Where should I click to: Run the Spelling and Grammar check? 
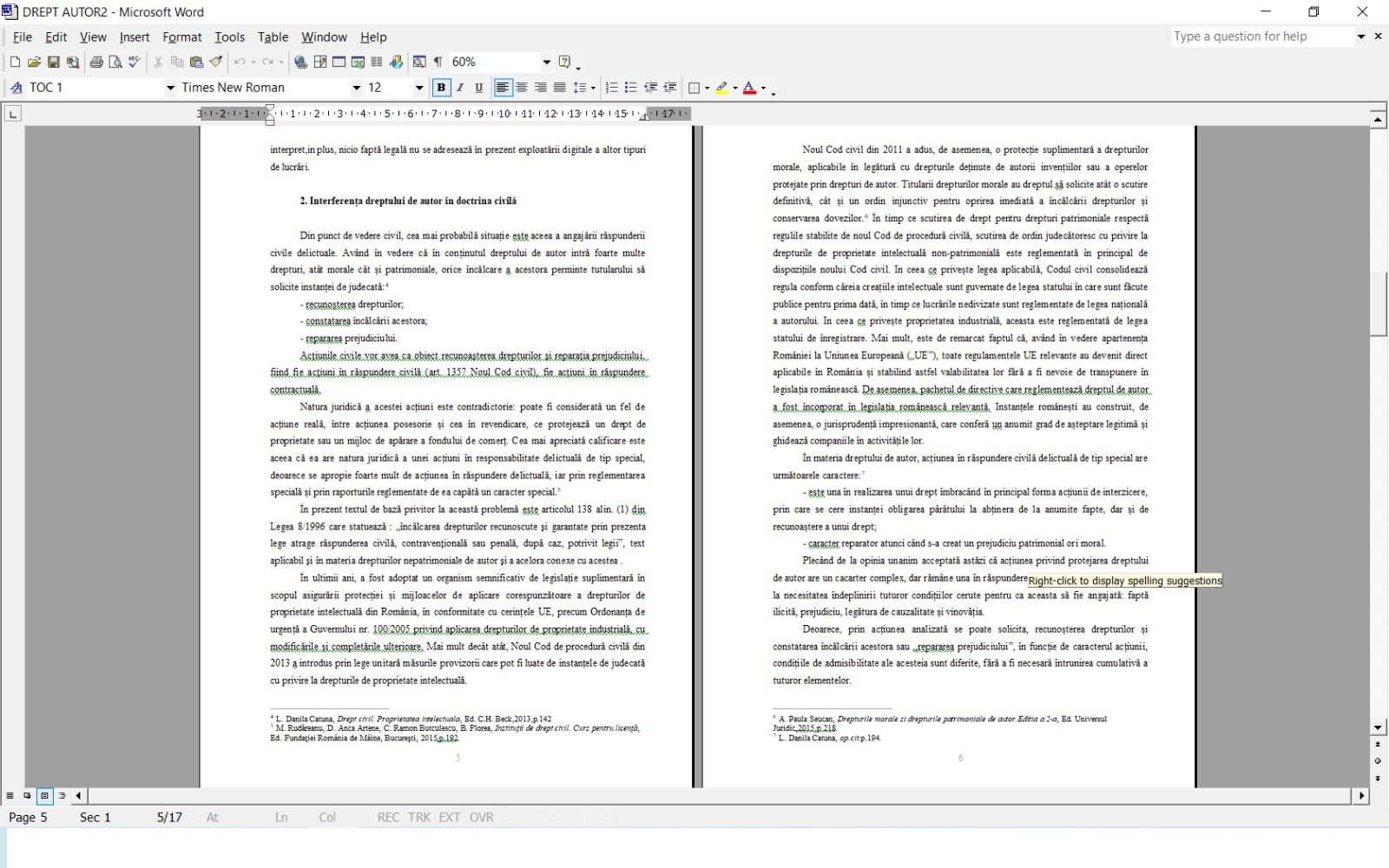pos(135,62)
